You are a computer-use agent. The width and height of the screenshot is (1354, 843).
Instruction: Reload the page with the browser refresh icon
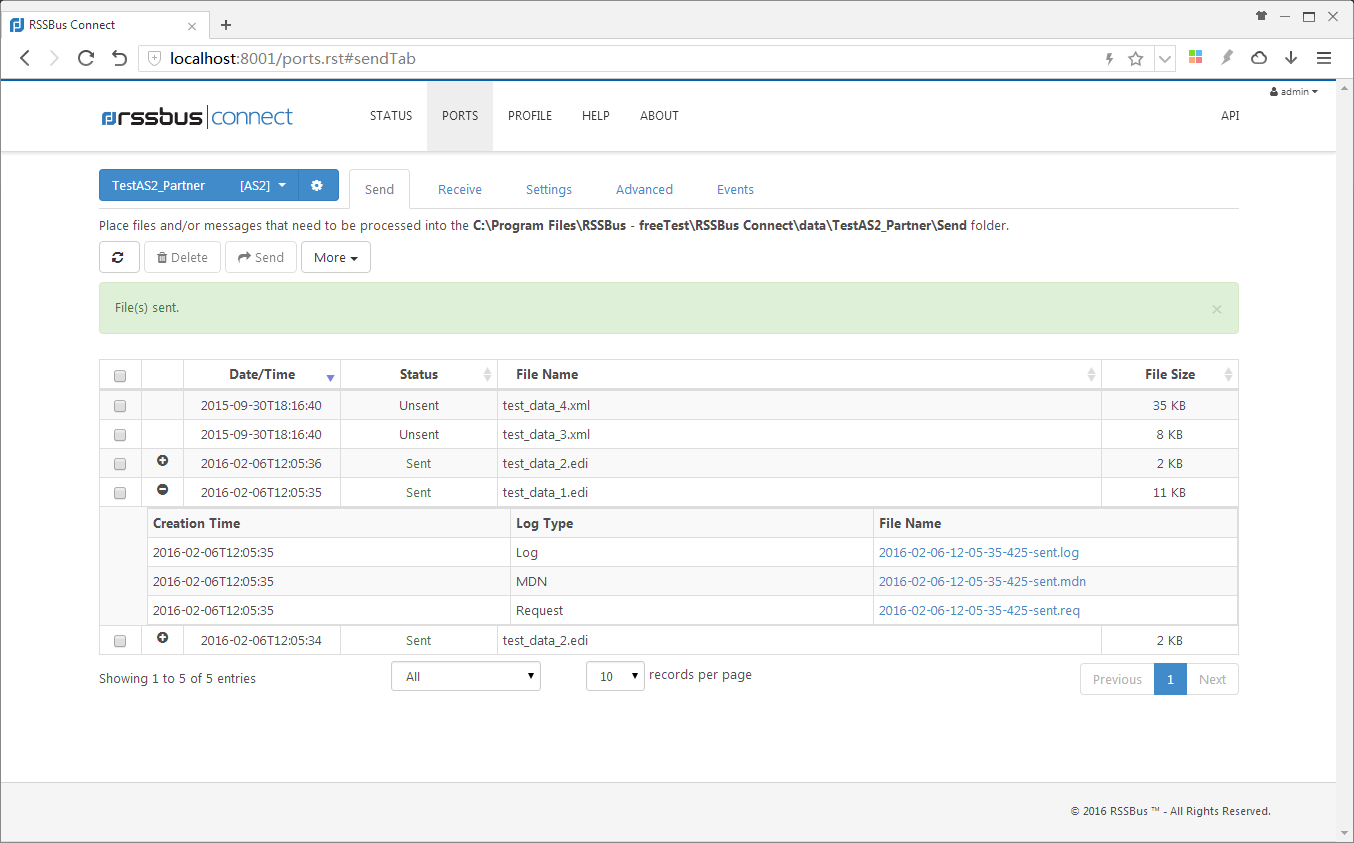point(86,58)
